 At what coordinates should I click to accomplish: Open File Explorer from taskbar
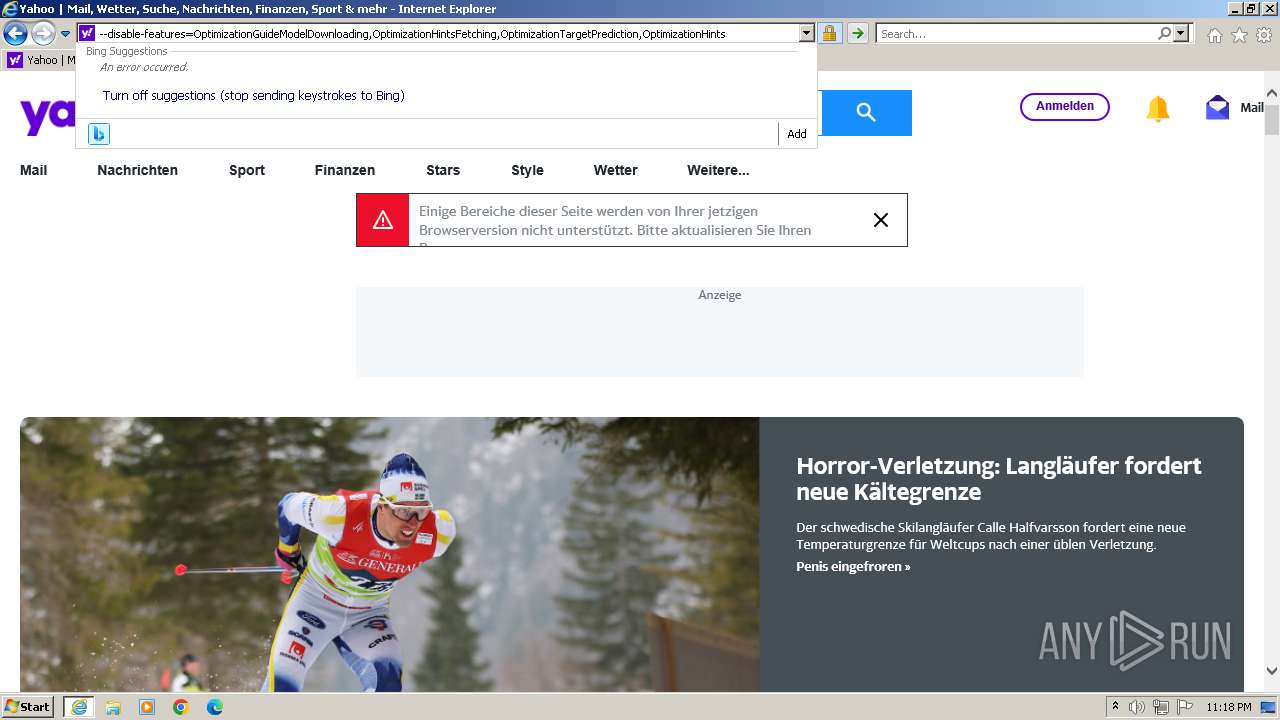(113, 707)
